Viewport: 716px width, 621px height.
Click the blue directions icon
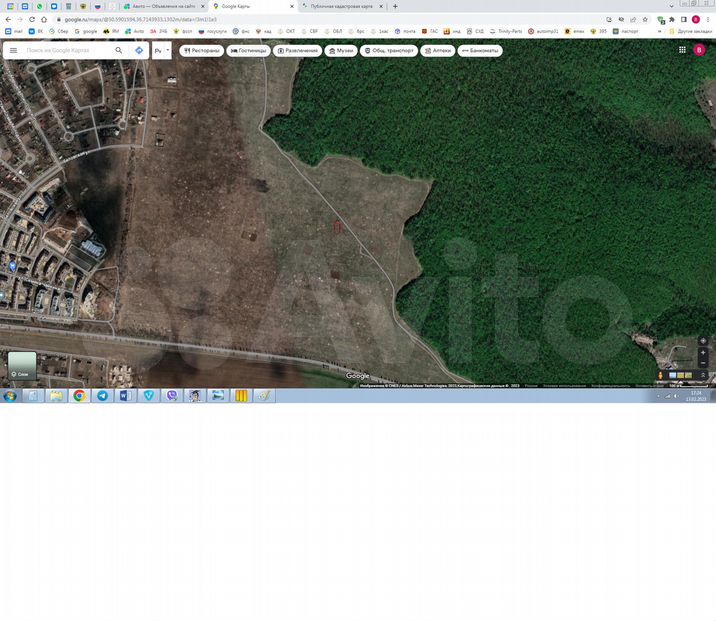[139, 50]
